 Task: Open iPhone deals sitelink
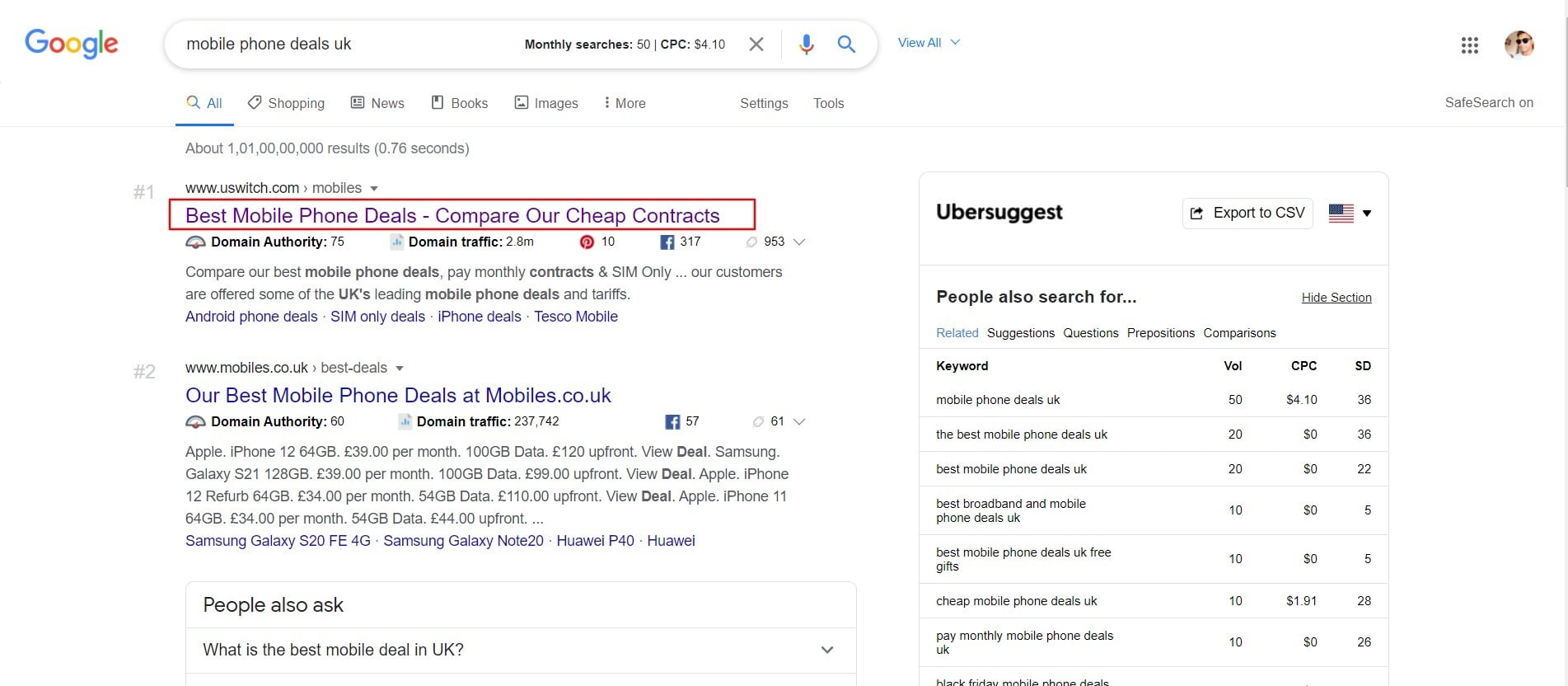[480, 317]
